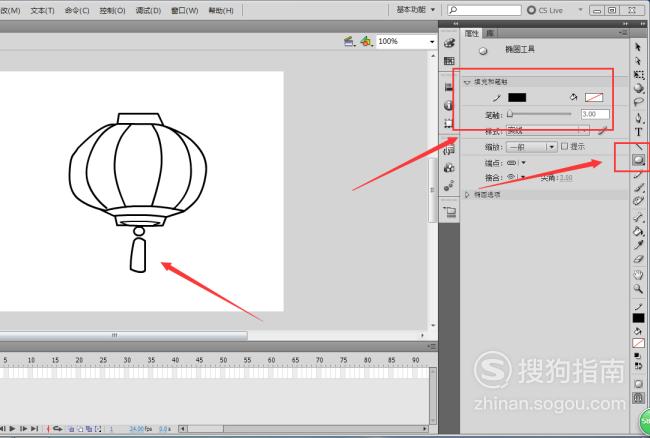Open the 帮助(H) menu
Viewport: 650px width, 438px height.
221,10
